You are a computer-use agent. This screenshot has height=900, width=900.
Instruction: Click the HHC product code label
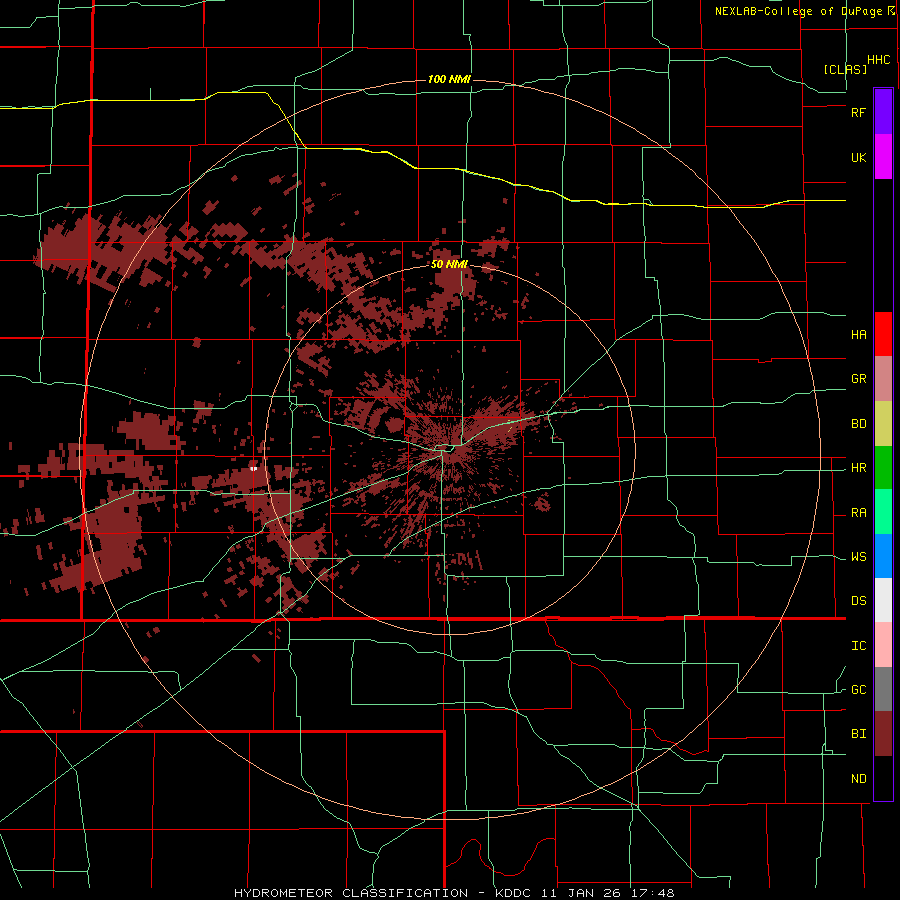879,60
